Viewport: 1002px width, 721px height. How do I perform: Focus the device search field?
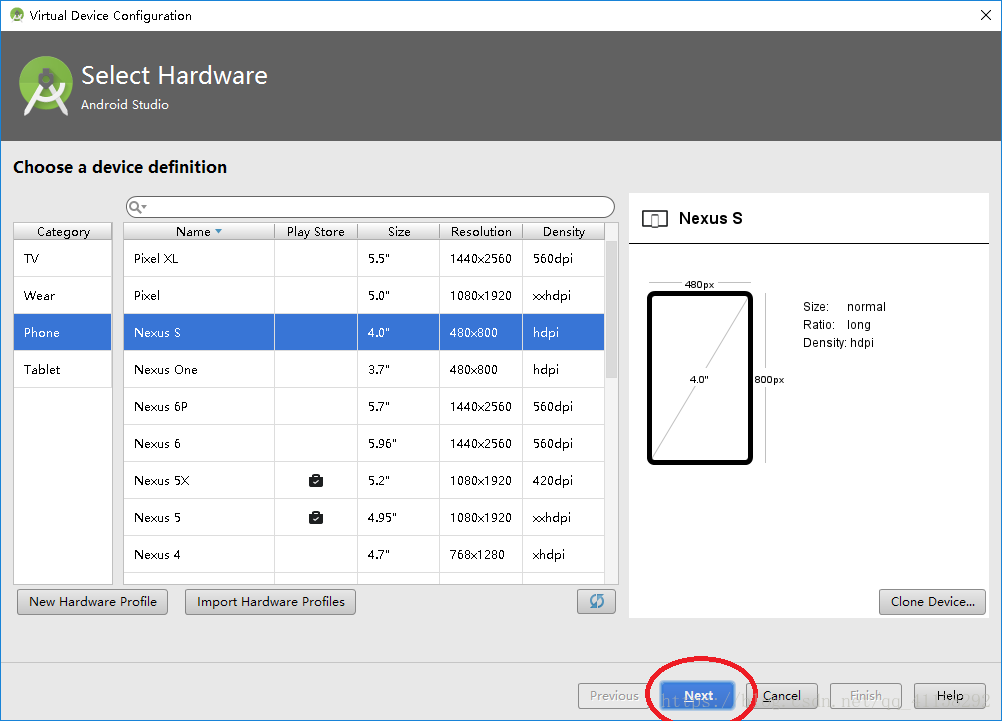click(x=371, y=207)
